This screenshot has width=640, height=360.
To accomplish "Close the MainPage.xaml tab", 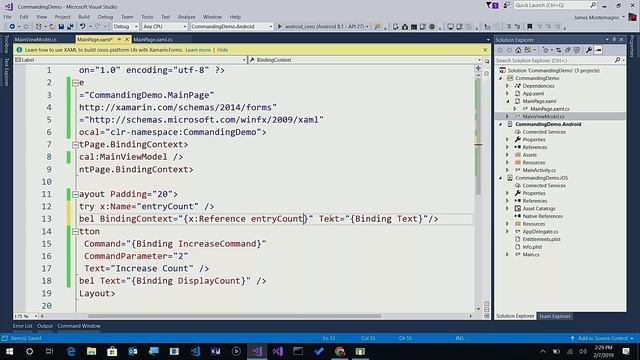I will pyautogui.click(x=127, y=39).
